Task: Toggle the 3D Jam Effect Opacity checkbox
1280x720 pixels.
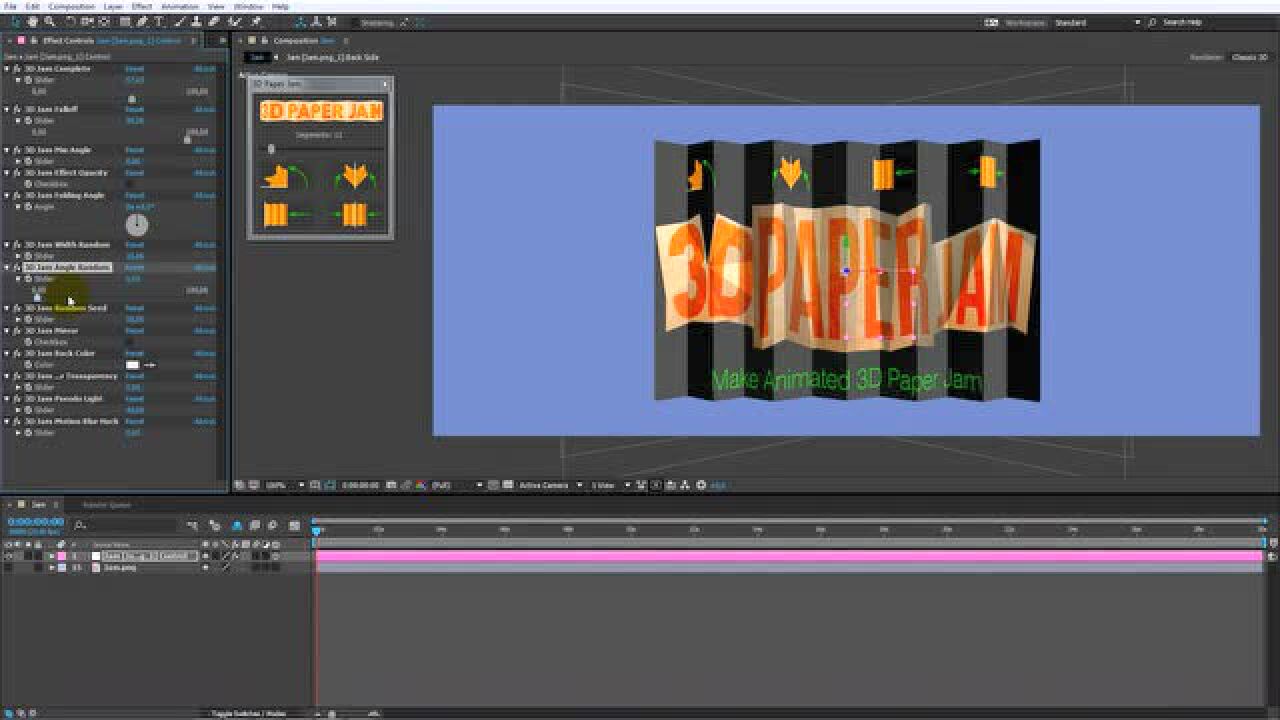Action: pyautogui.click(x=129, y=184)
